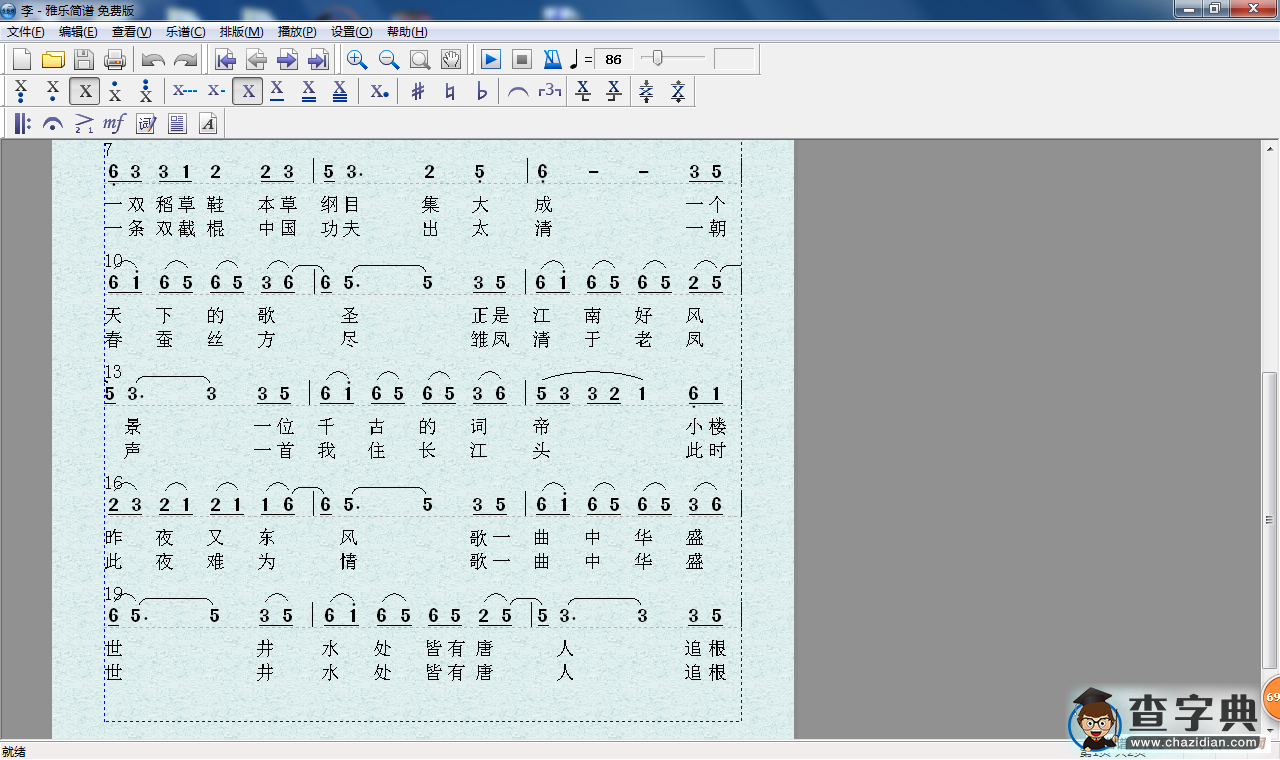The width and height of the screenshot is (1280, 760).
Task: Click the X lower-bracket right icon
Action: click(614, 92)
